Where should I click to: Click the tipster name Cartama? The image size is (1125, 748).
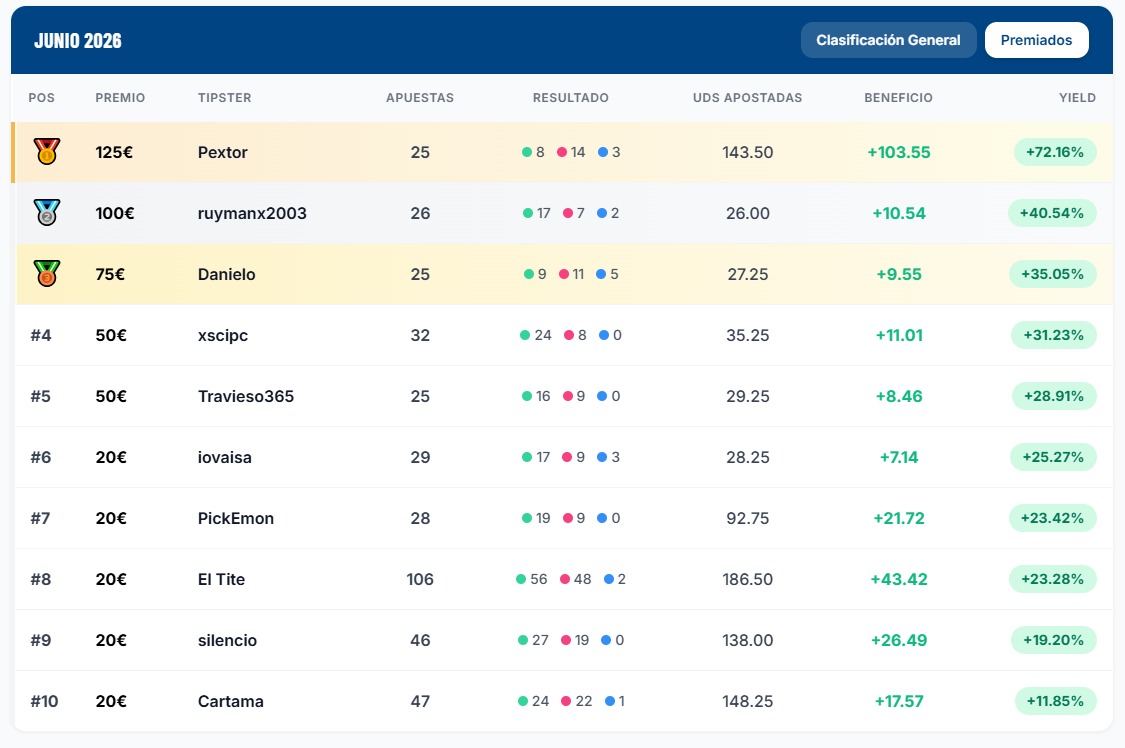coord(230,701)
